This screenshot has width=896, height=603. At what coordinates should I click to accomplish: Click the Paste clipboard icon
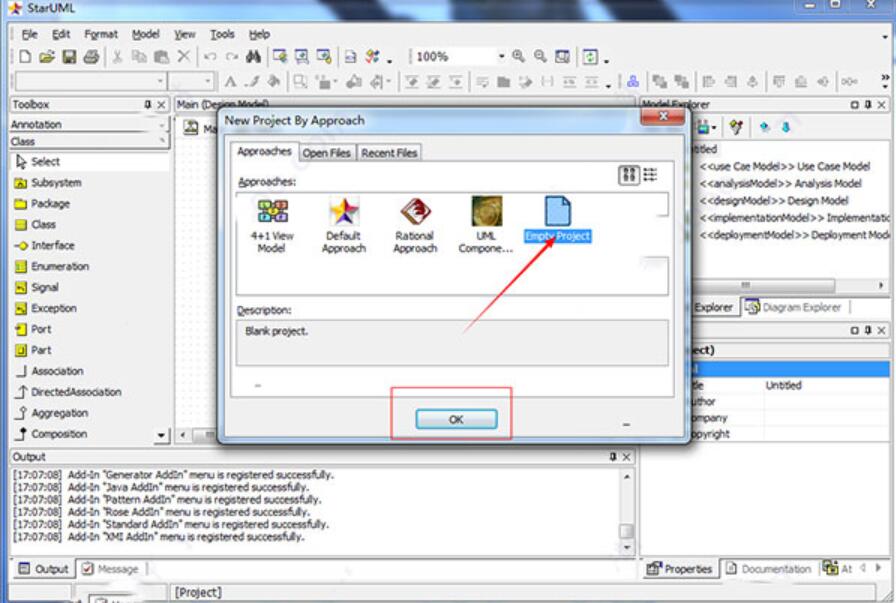[162, 56]
